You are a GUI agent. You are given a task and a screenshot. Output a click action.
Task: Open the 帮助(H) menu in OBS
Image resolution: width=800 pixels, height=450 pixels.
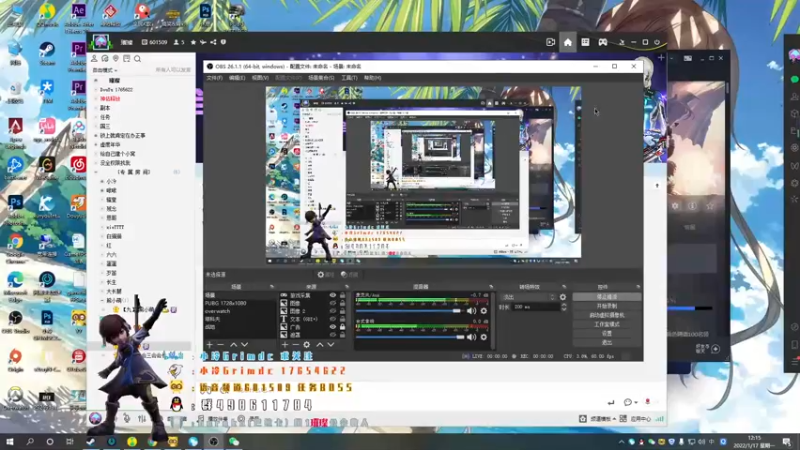click(372, 78)
